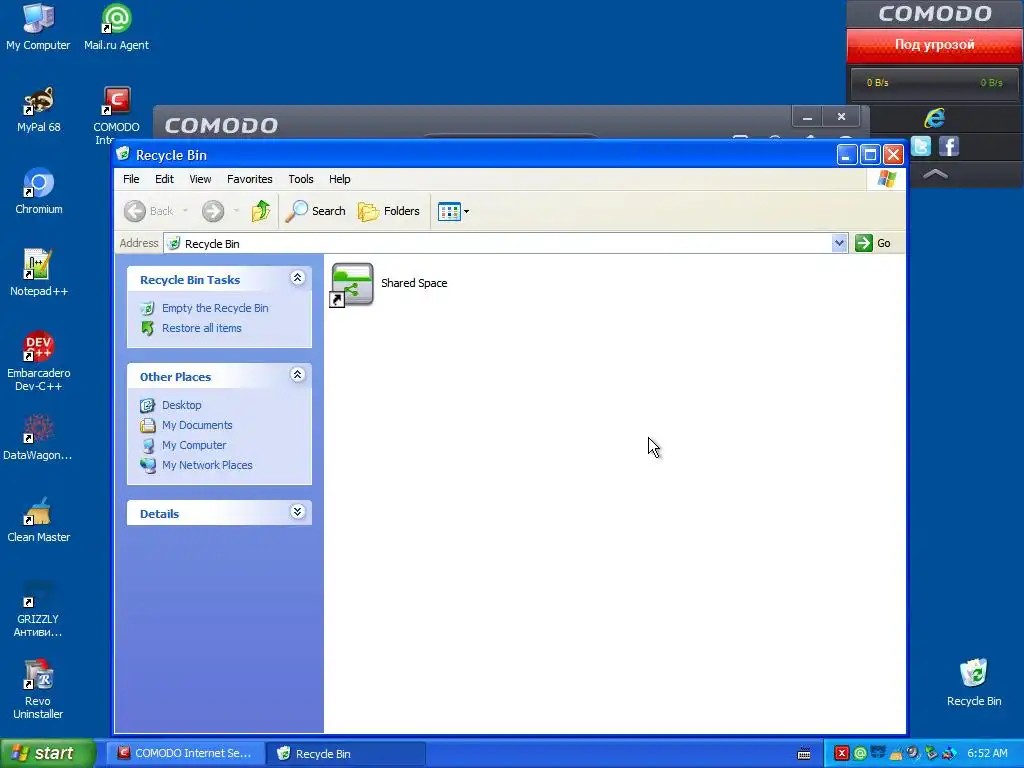Go to My Network Places link
The width and height of the screenshot is (1024, 768).
207,466
